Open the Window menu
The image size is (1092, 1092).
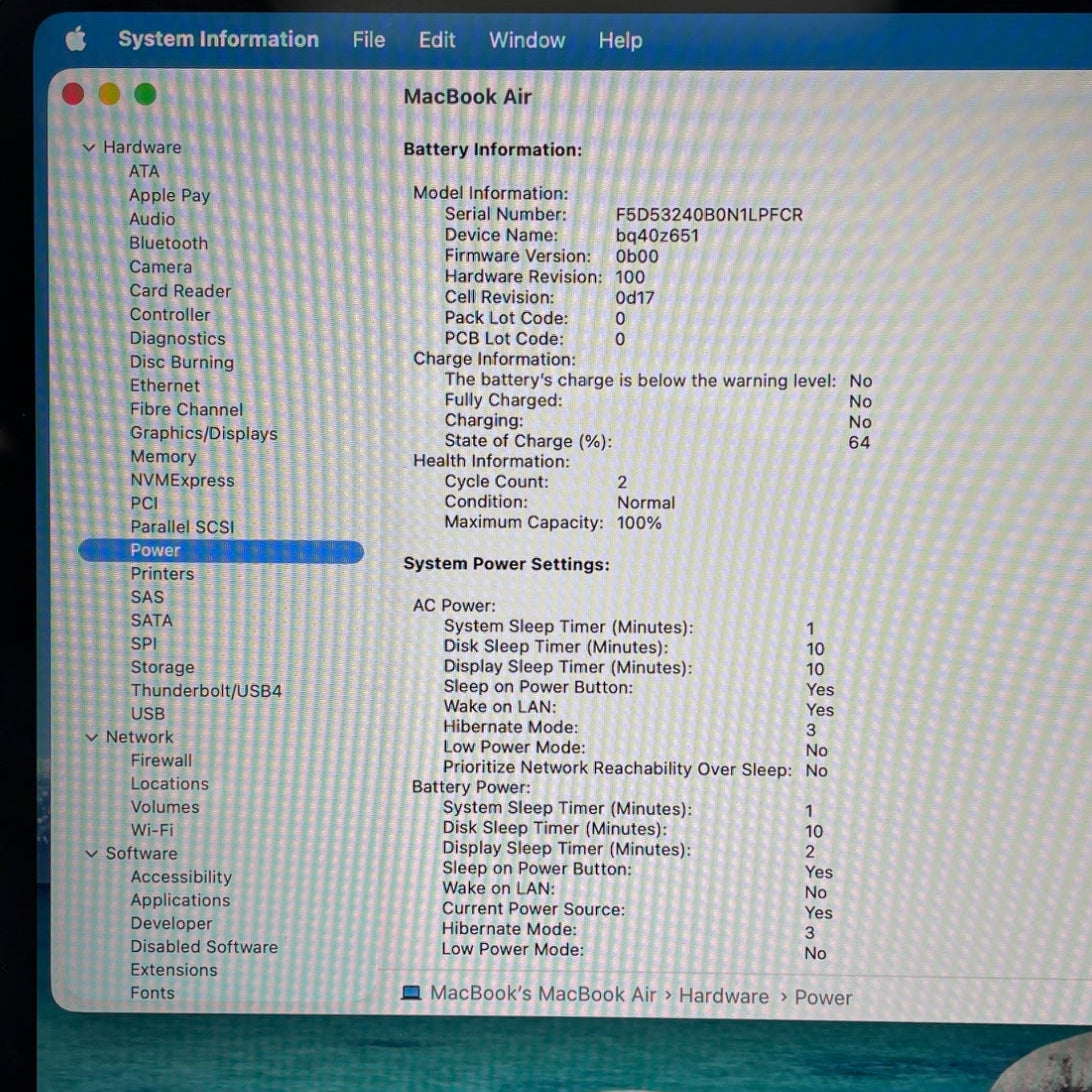point(526,40)
